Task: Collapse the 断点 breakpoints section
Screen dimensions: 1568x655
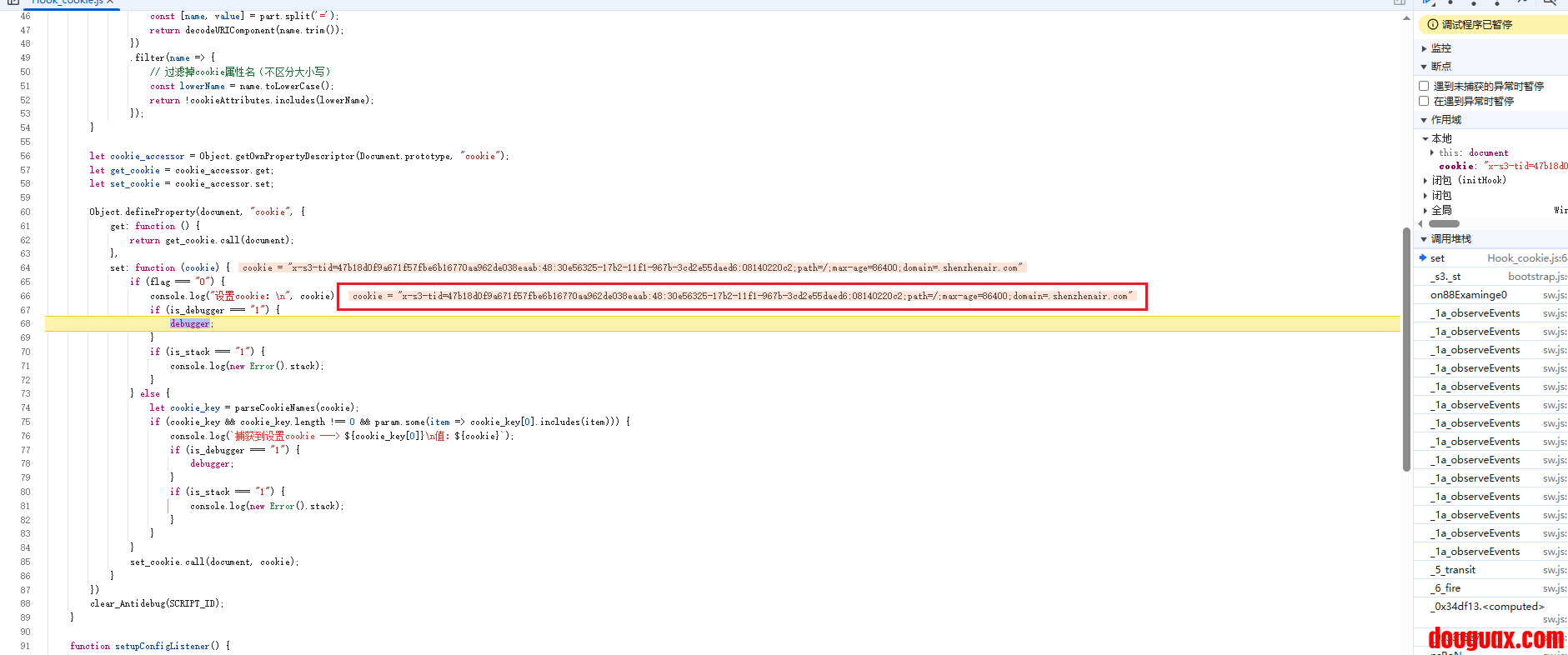Action: 1425,67
